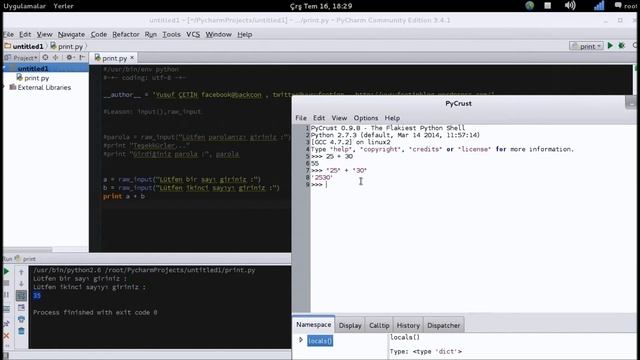Hide the Project panel with the hide icon

coord(82,58)
